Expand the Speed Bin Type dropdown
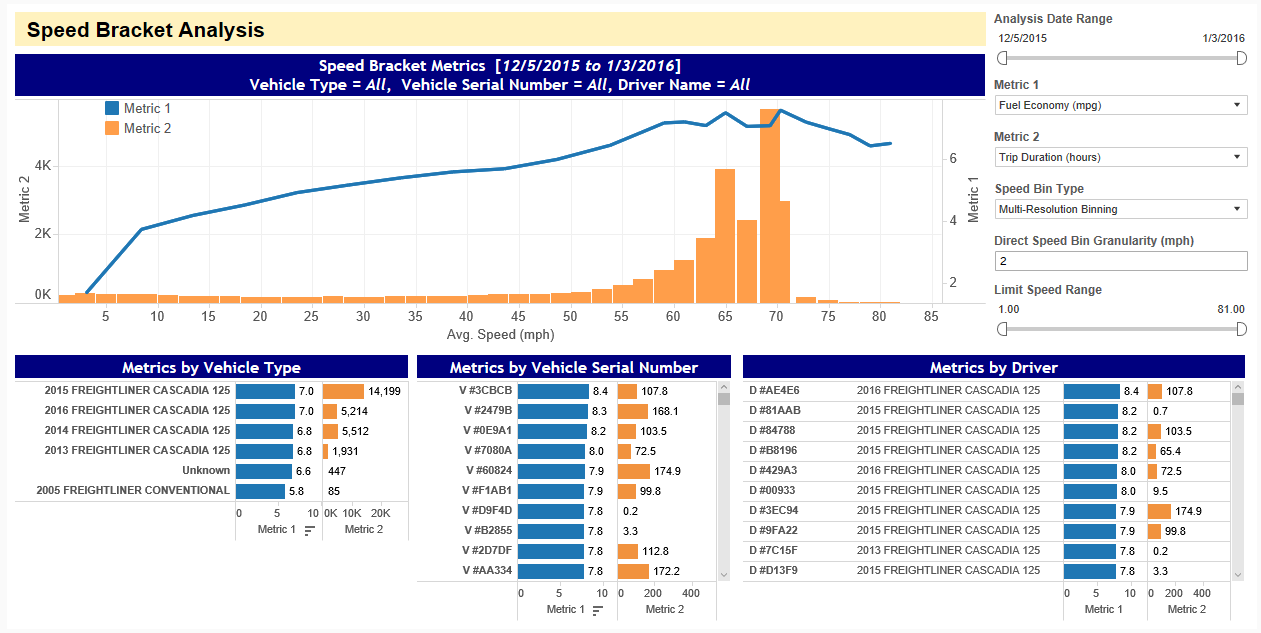The width and height of the screenshot is (1261, 633). pos(1120,209)
